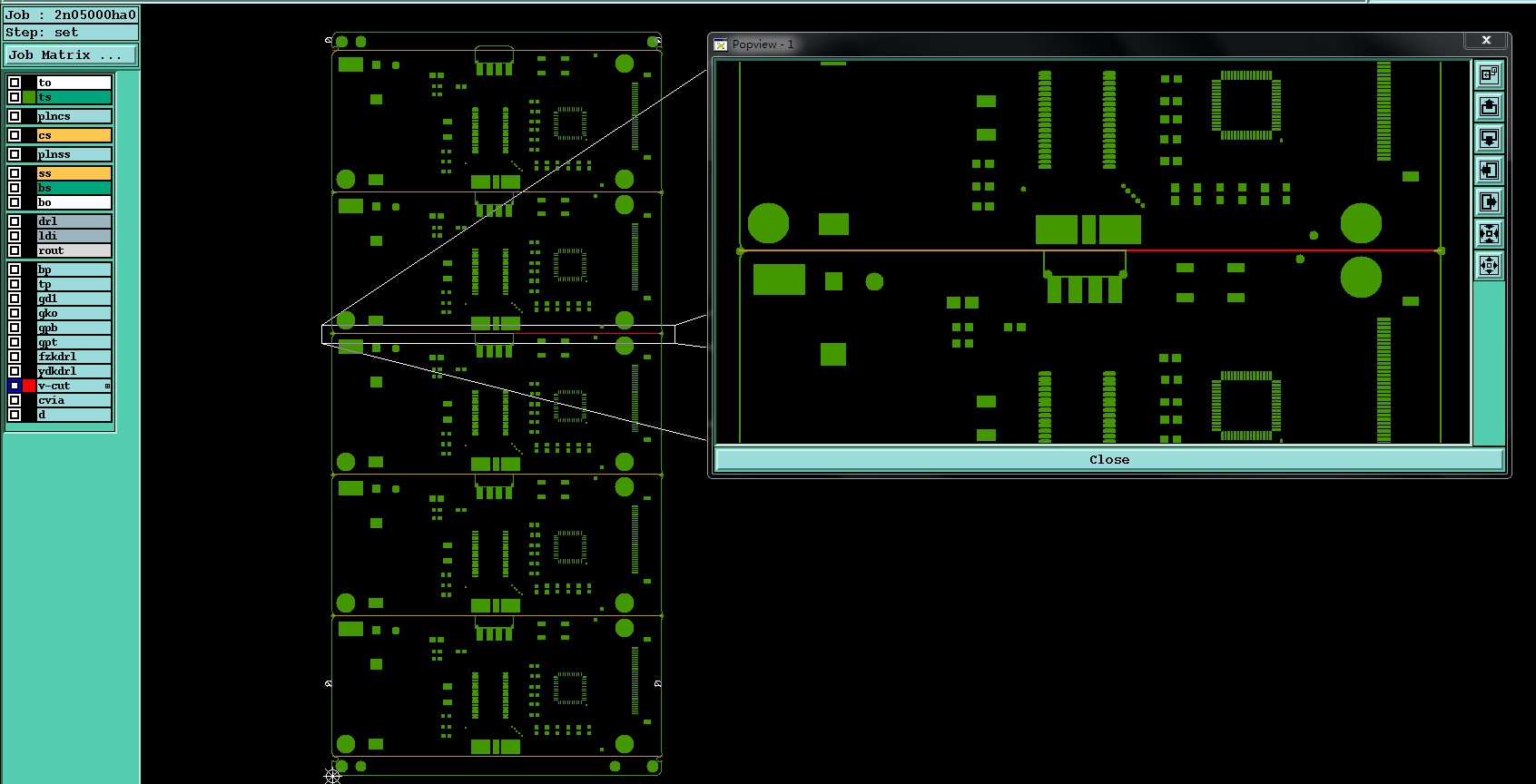Pan the Popview right with arrow icon
This screenshot has height=784, width=1536.
pos(1489,201)
